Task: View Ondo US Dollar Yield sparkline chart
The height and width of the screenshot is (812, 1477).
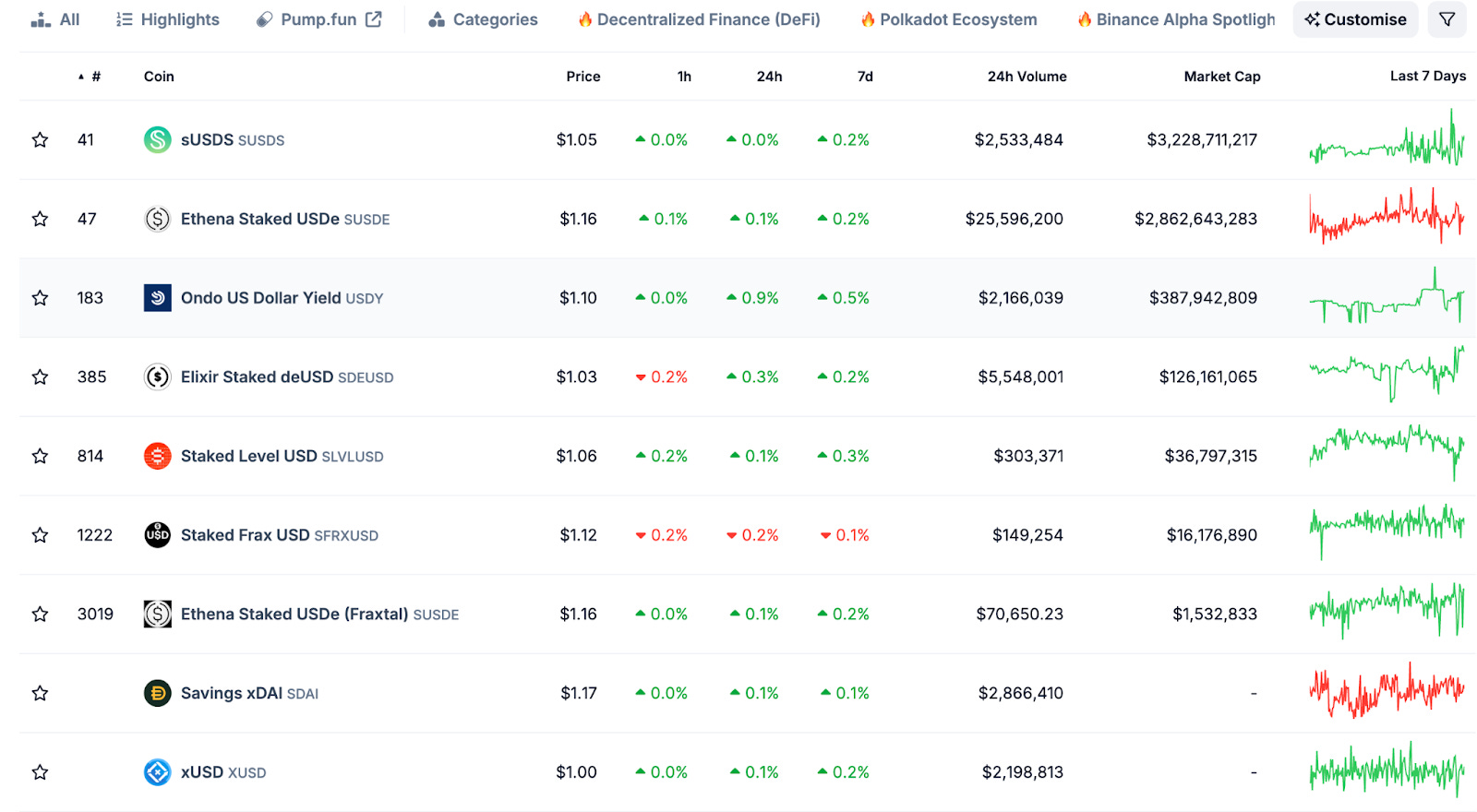Action: click(1387, 296)
